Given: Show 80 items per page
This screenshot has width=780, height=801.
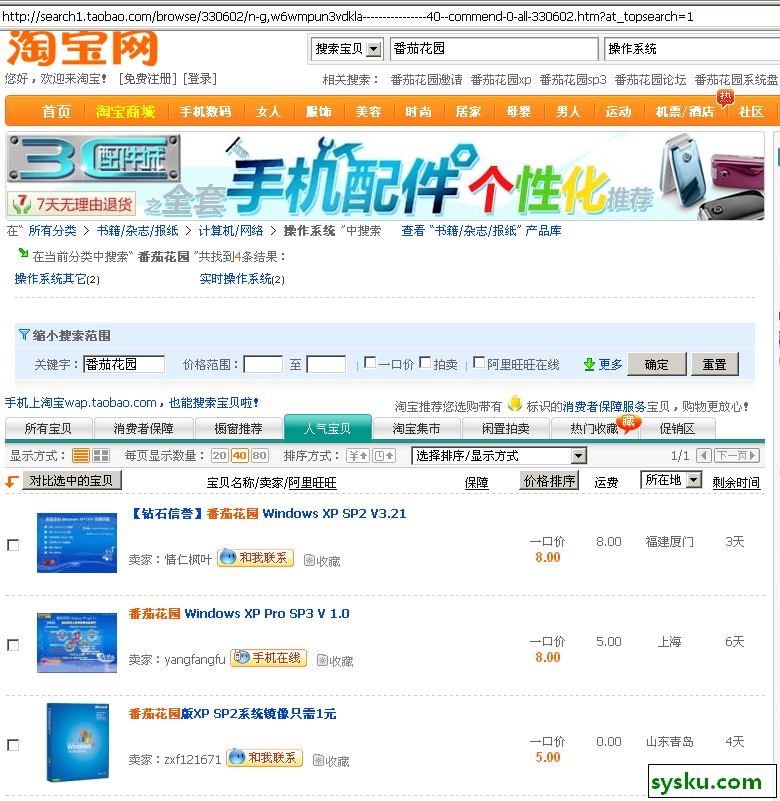Looking at the screenshot, I should pos(259,456).
